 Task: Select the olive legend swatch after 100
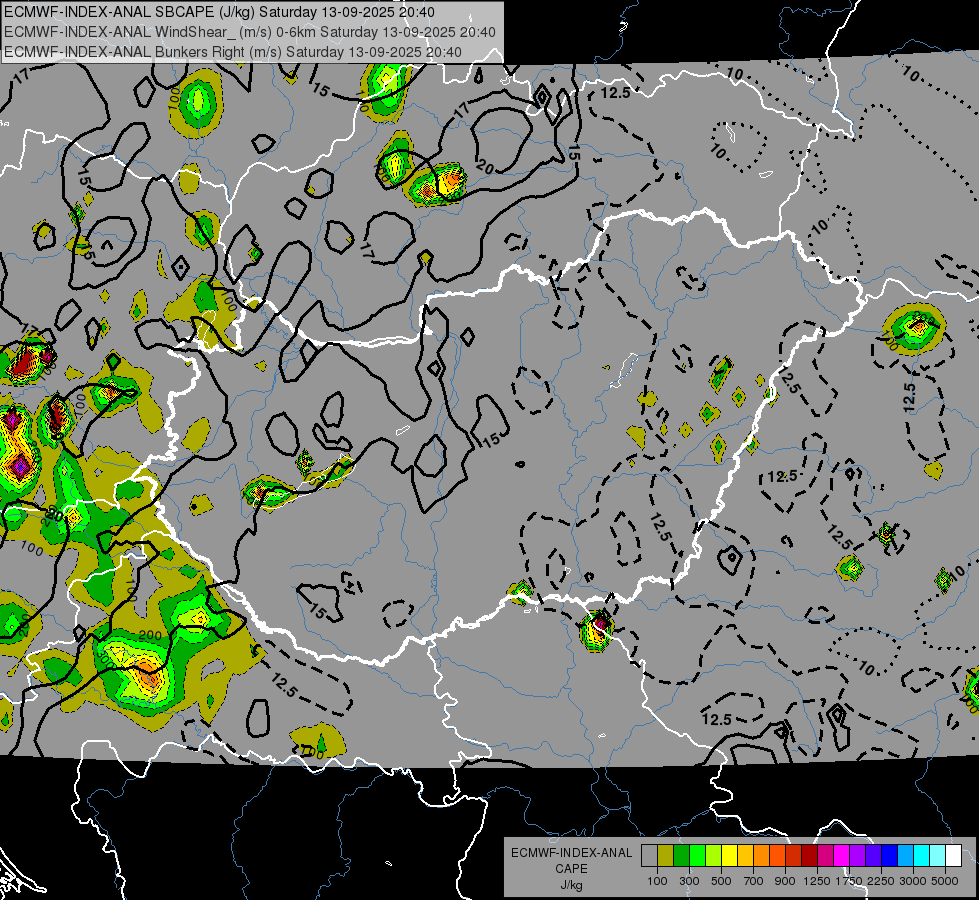click(666, 855)
